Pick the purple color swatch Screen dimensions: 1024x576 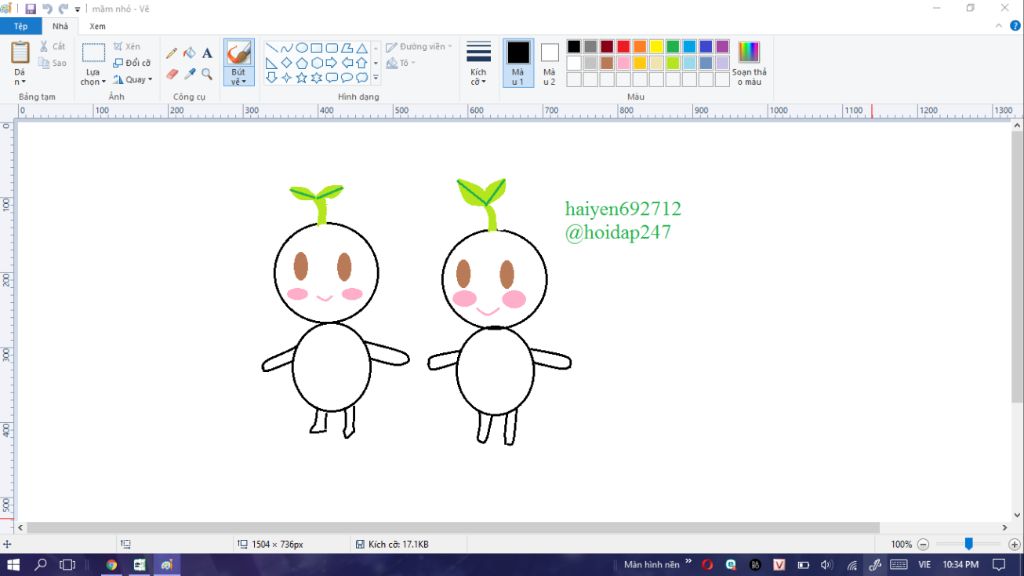click(x=722, y=46)
